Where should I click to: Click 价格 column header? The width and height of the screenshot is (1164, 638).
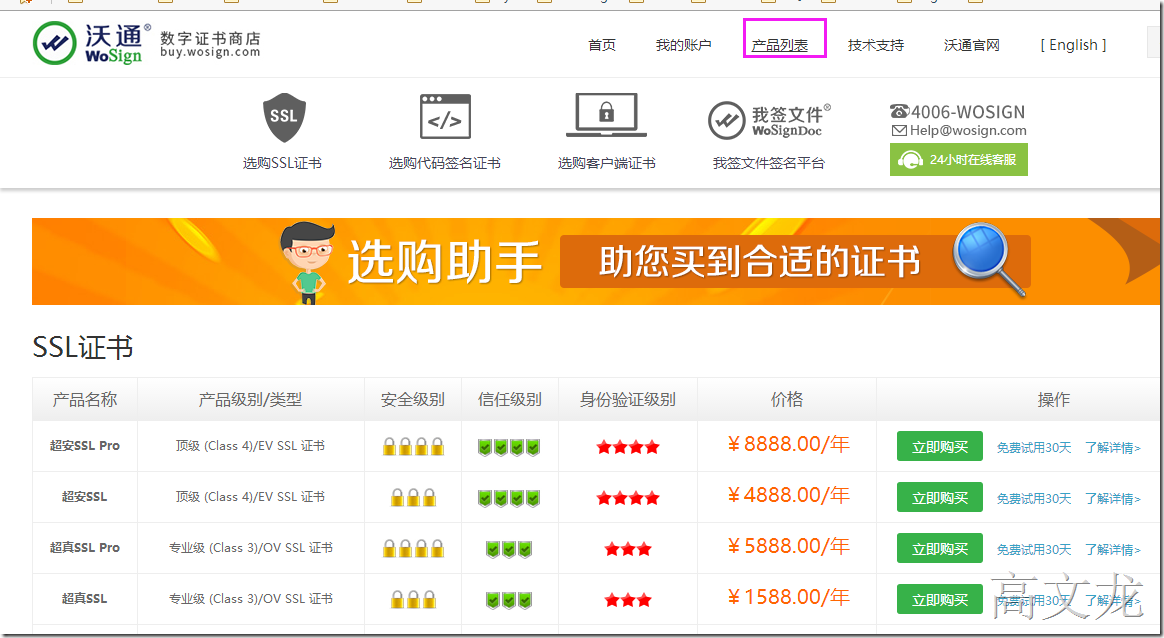787,400
